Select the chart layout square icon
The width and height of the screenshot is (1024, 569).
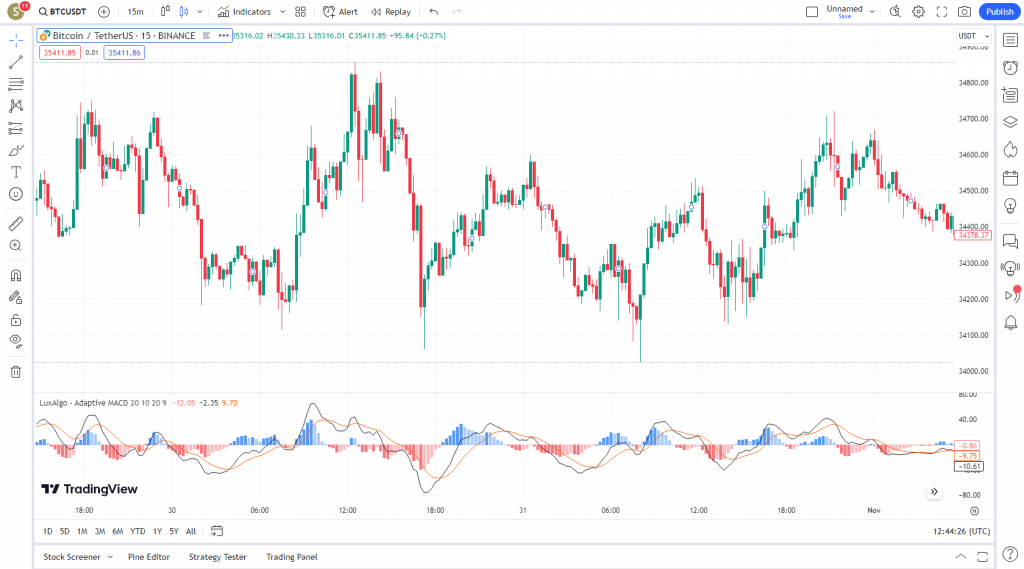[x=812, y=12]
